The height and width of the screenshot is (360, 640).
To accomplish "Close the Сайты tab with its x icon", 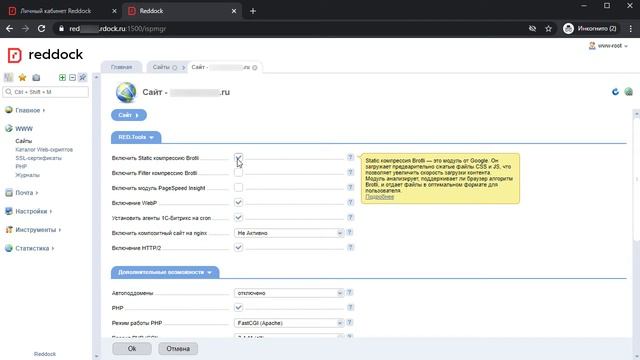I will (175, 68).
